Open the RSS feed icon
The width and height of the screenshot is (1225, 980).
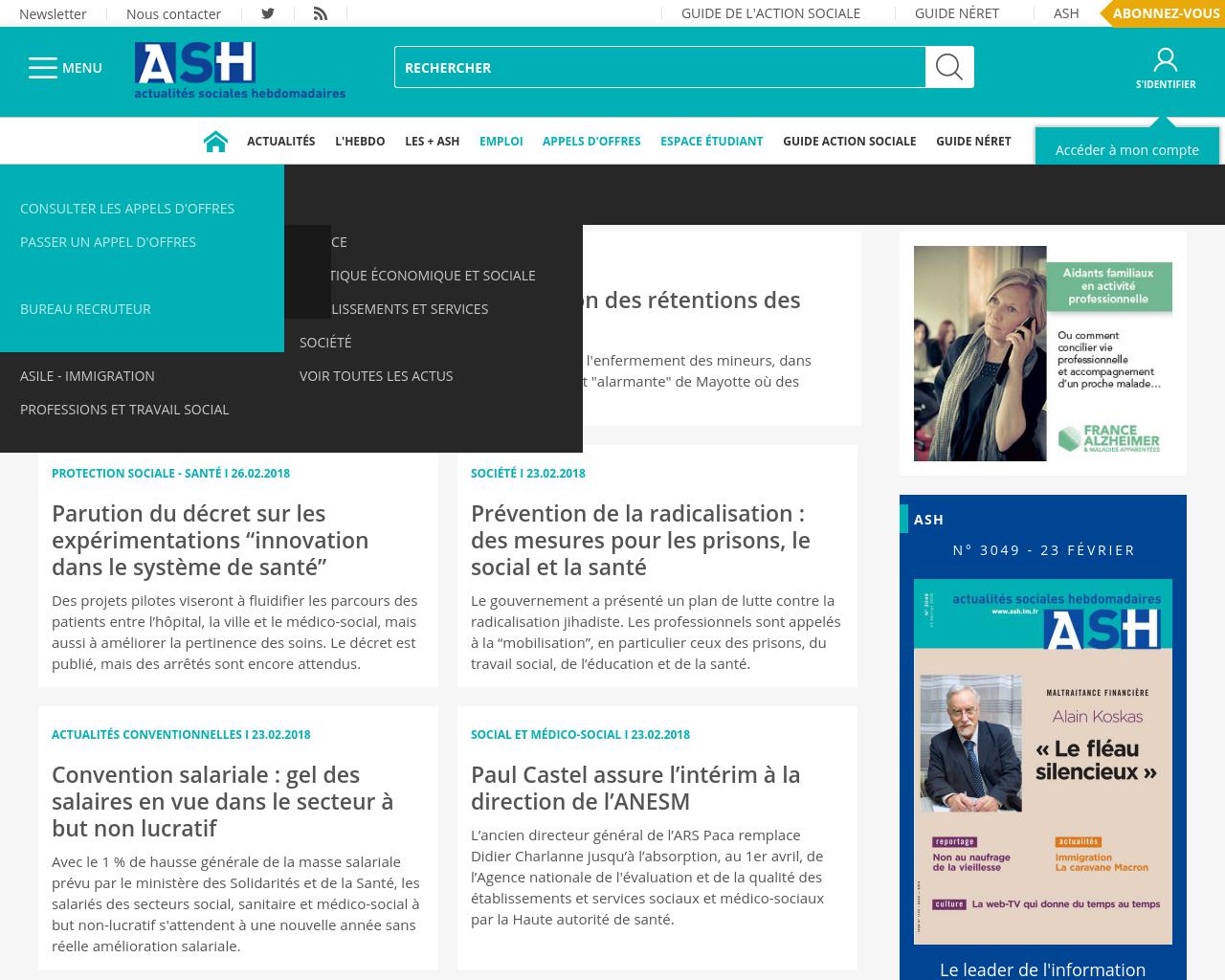[321, 13]
